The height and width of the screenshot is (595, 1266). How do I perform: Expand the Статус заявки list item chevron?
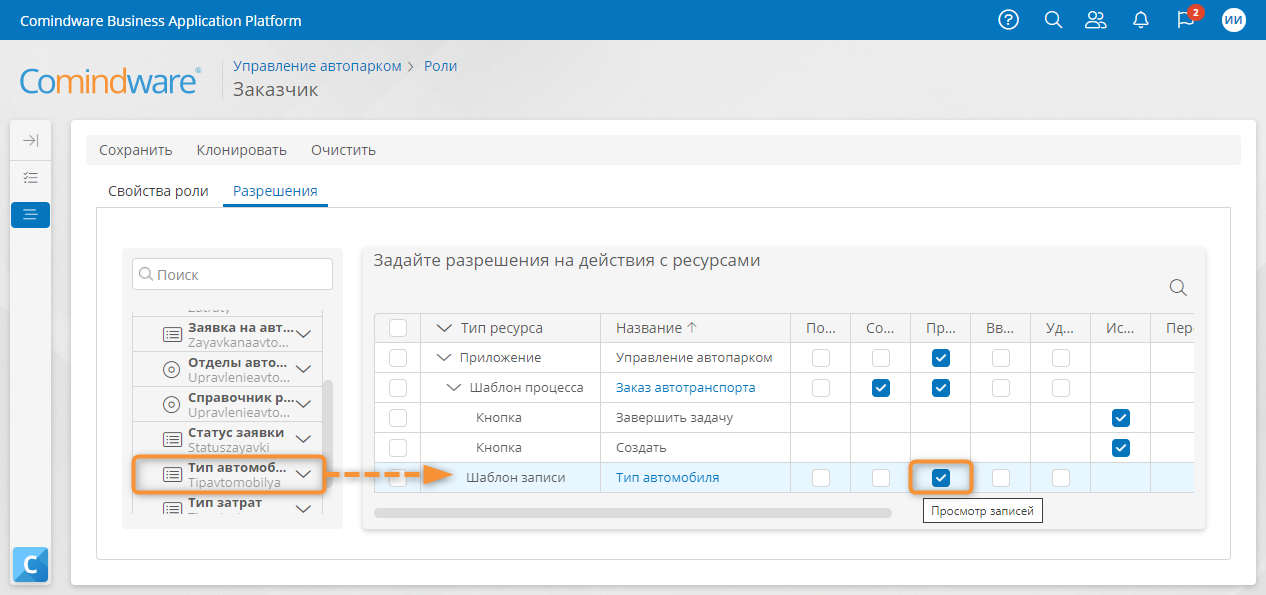click(x=305, y=439)
